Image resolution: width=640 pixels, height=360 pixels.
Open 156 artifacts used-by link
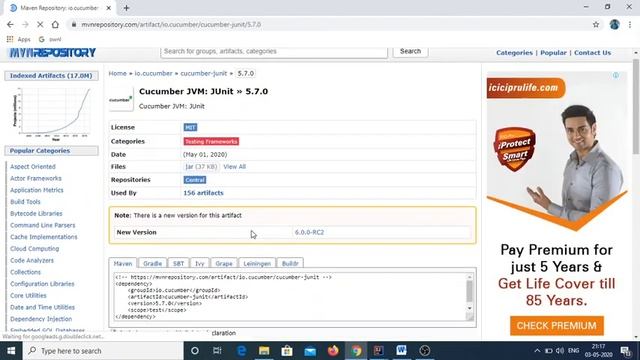(203, 193)
